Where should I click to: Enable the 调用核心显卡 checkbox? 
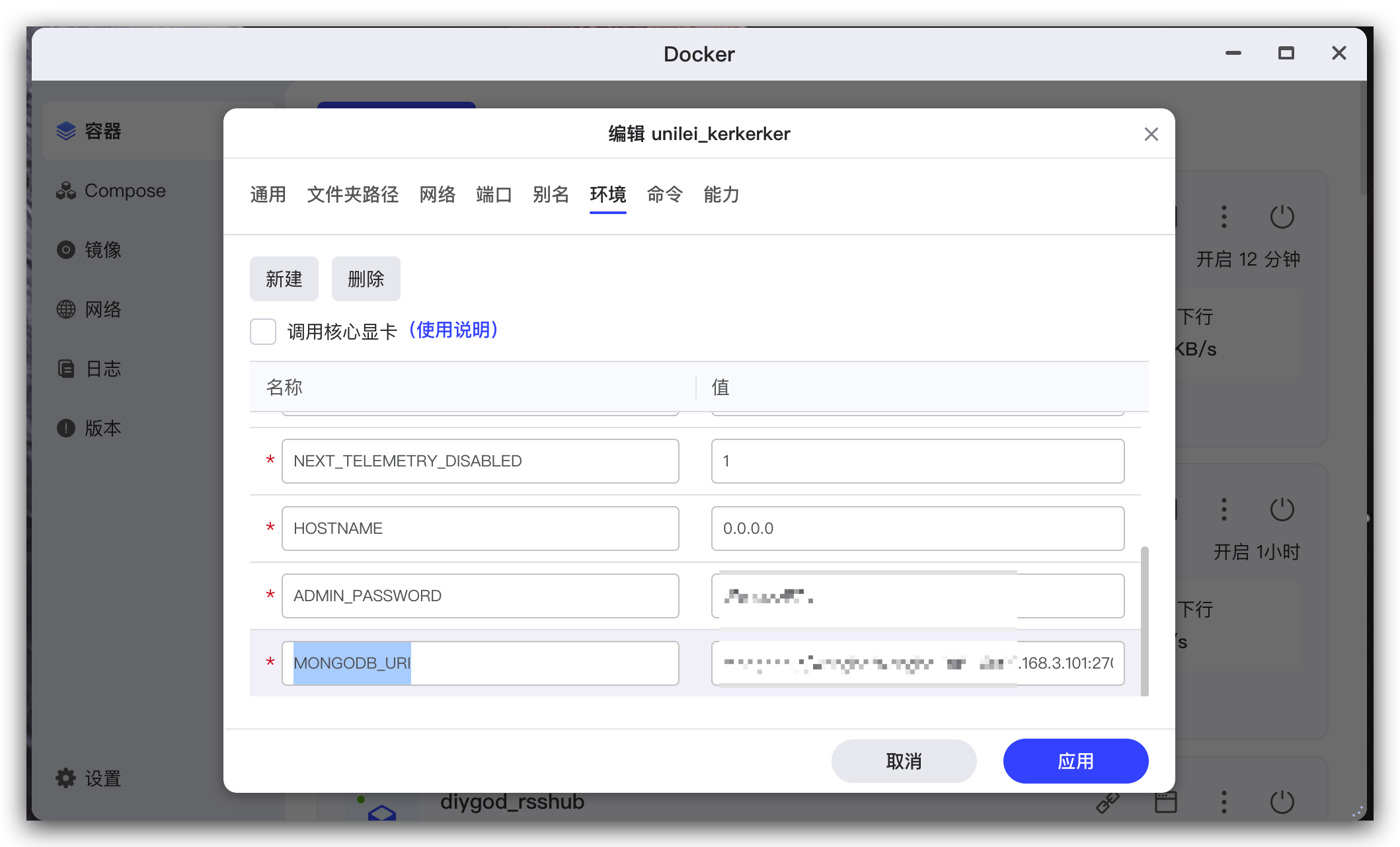pos(263,331)
